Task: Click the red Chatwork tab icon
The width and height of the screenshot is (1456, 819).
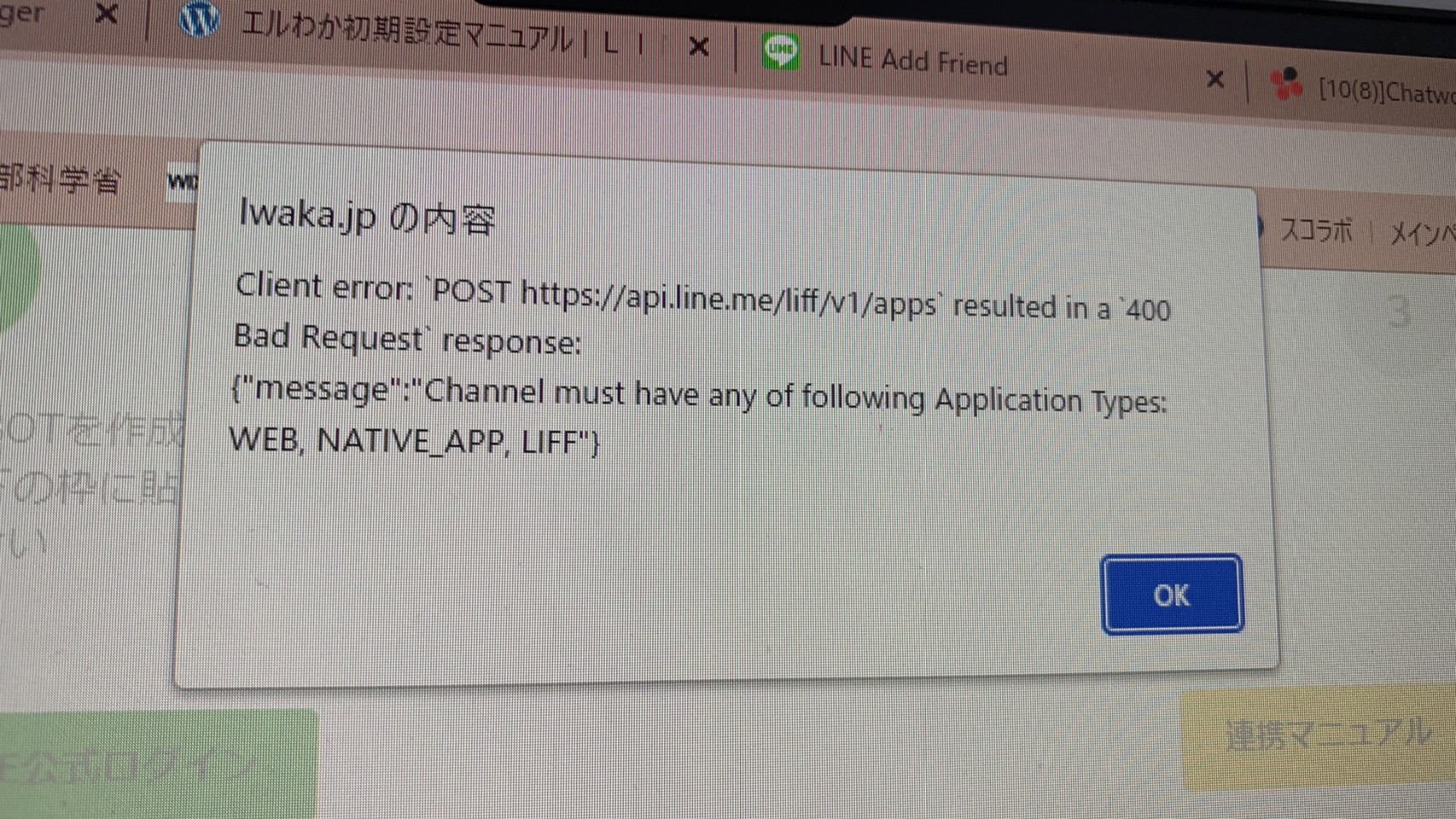Action: (1285, 84)
